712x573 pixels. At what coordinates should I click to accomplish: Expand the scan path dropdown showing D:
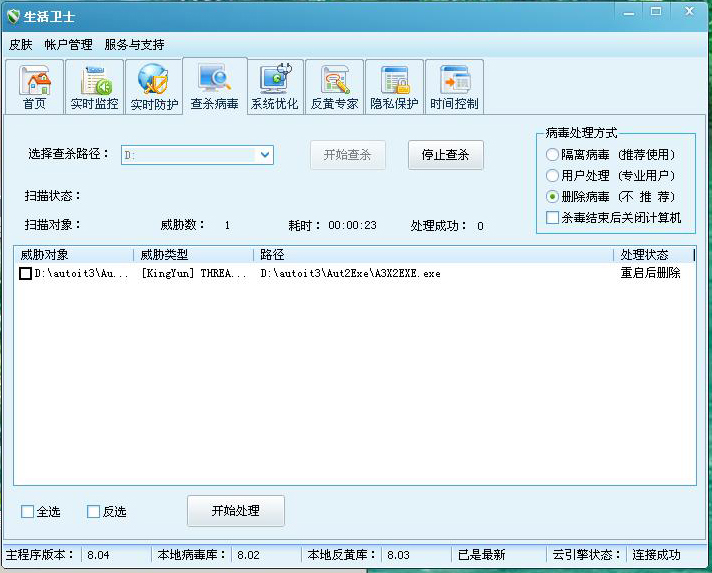[x=265, y=155]
